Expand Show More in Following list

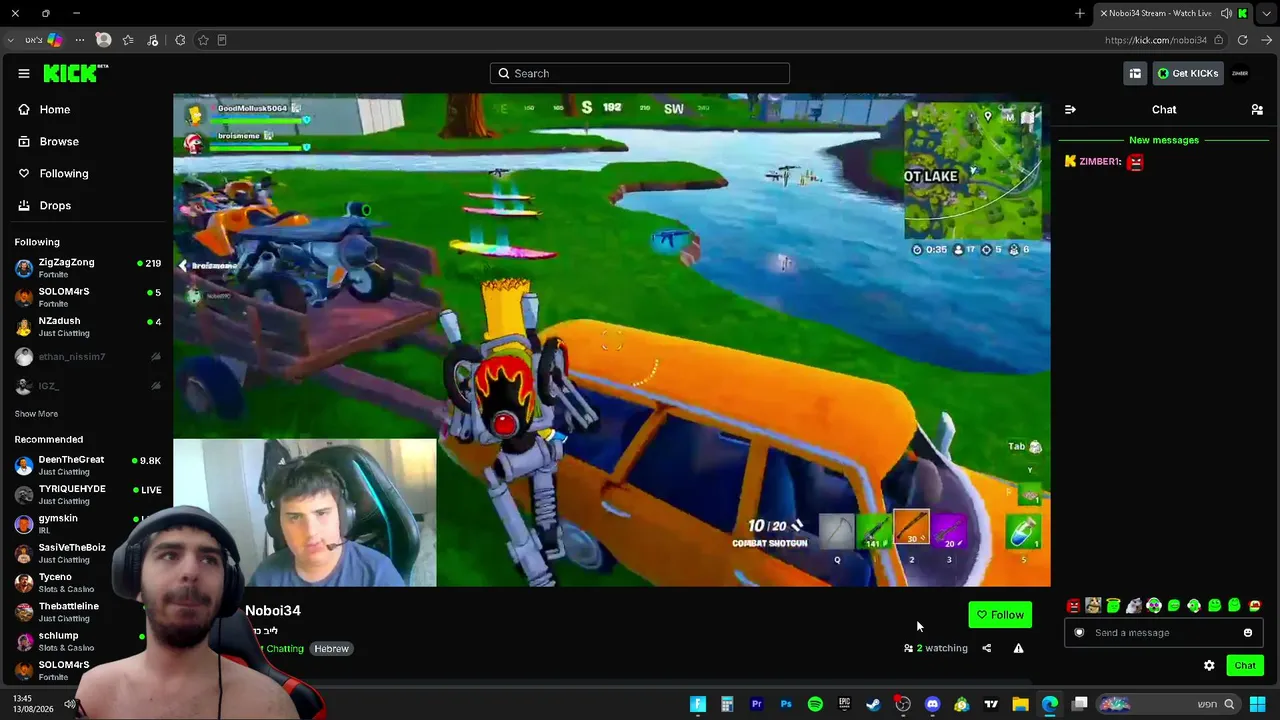[x=36, y=414]
